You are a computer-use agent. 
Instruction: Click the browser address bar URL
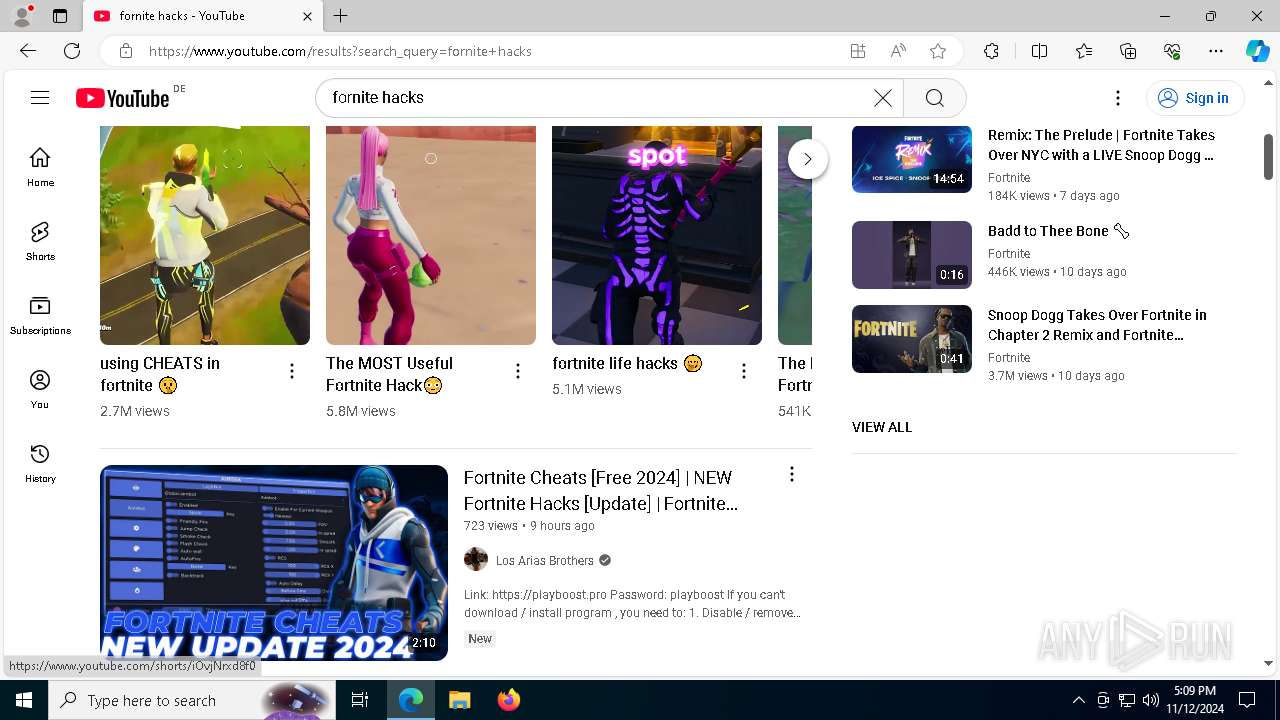coord(340,51)
